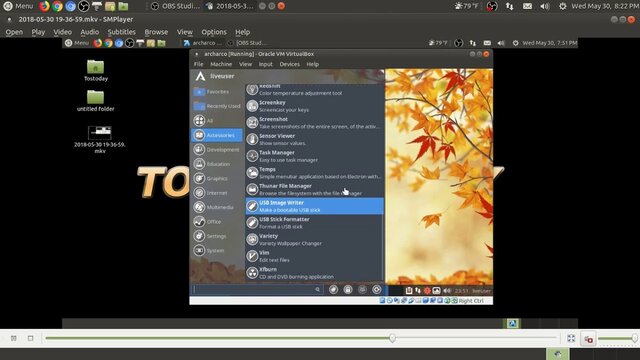Click the lock screen icon beside the search field

[x=348, y=289]
